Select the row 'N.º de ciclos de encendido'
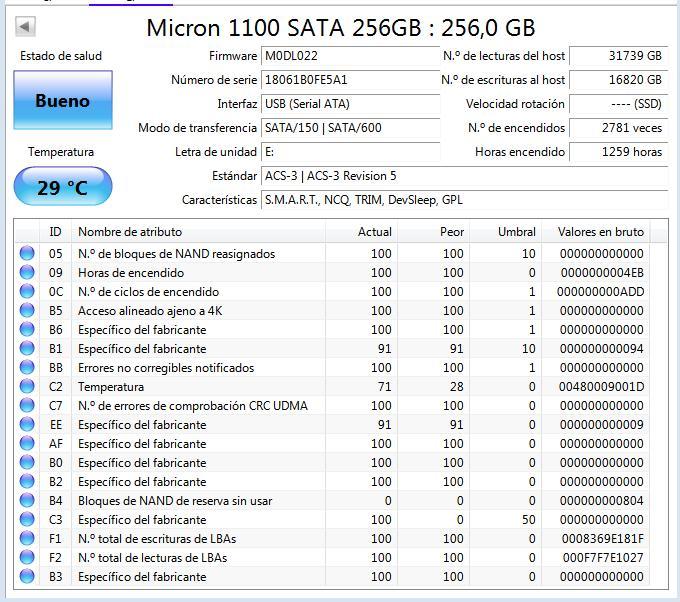The width and height of the screenshot is (680, 602). point(333,291)
